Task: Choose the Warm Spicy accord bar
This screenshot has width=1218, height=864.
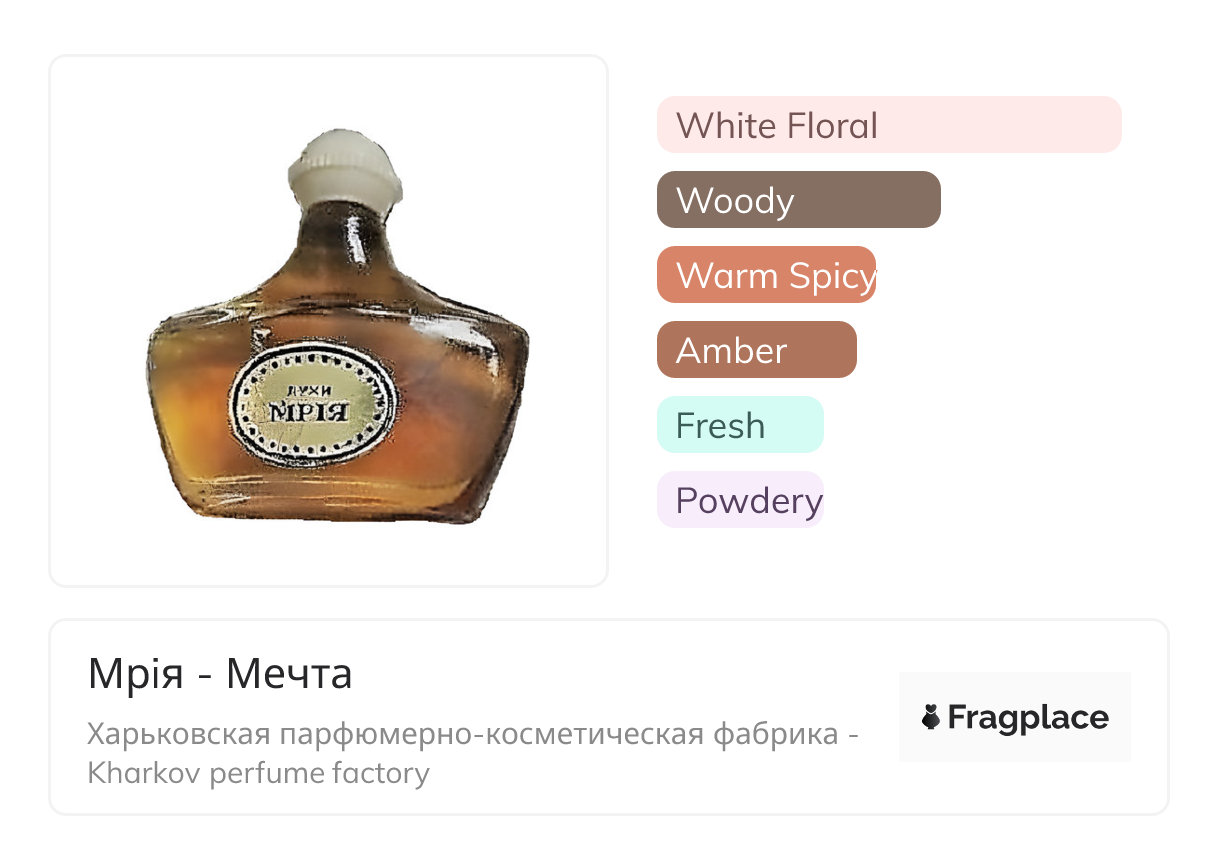Action: tap(766, 275)
